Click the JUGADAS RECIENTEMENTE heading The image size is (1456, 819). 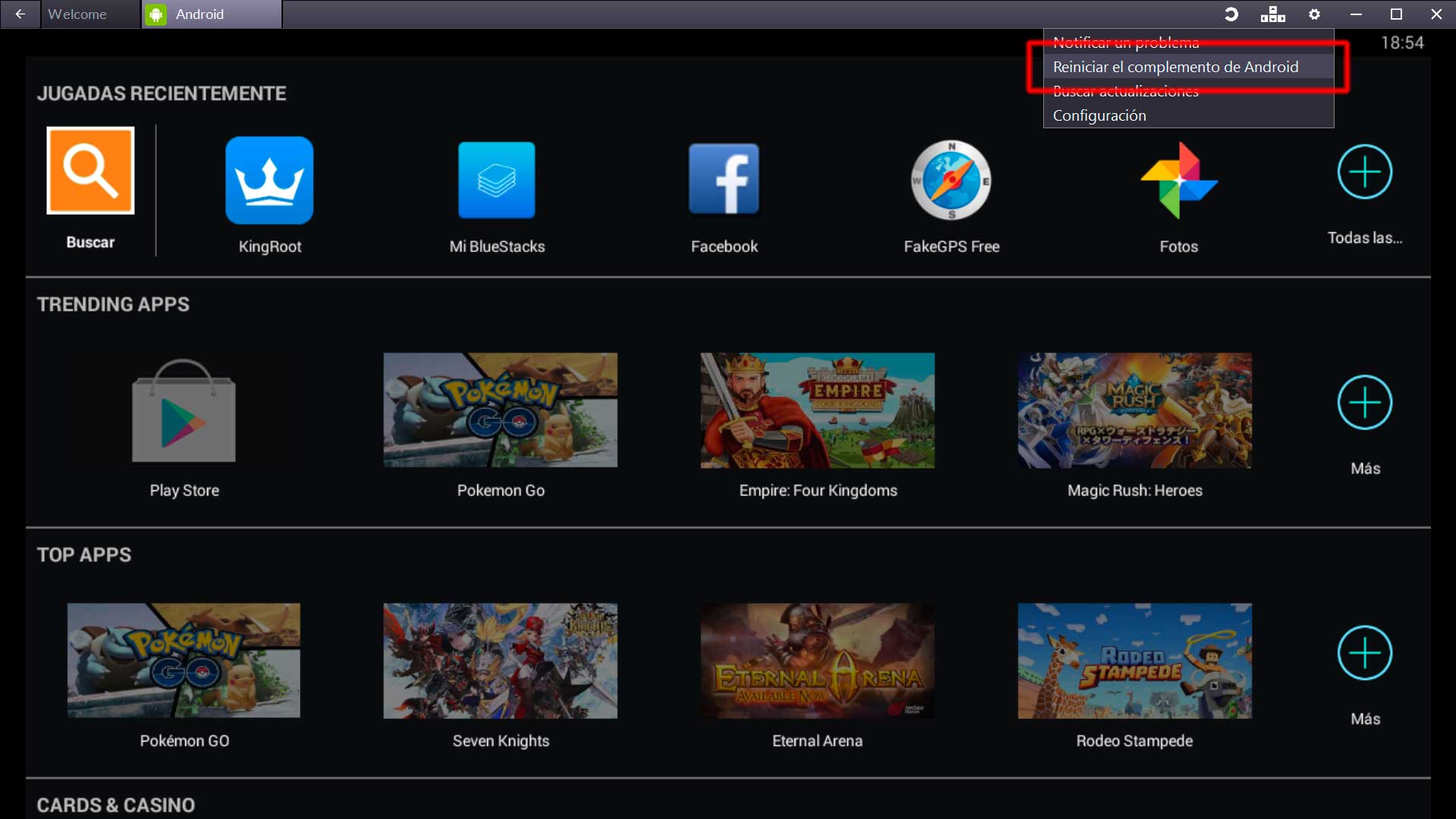(x=162, y=93)
